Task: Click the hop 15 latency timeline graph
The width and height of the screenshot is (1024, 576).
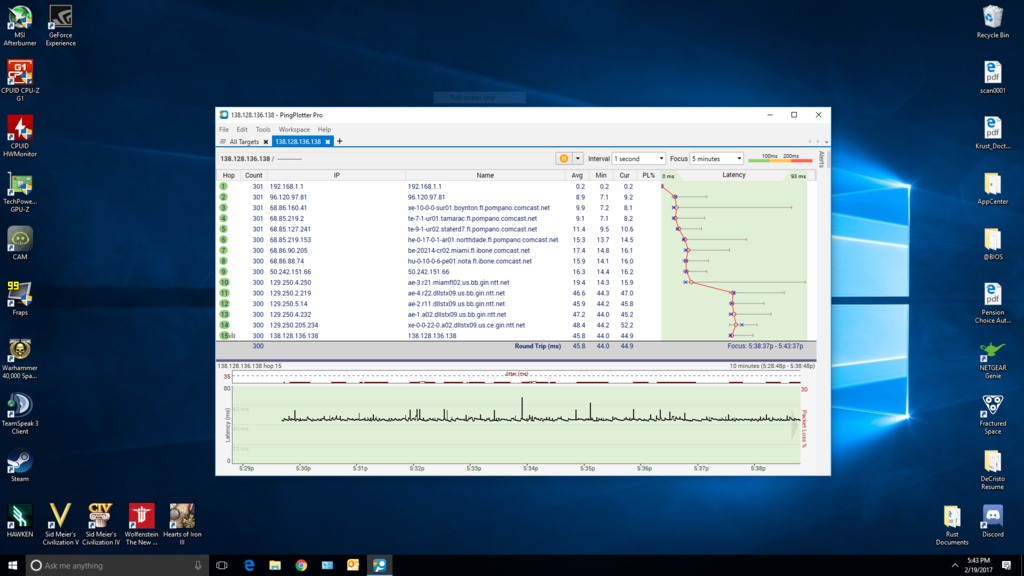Action: (x=516, y=423)
